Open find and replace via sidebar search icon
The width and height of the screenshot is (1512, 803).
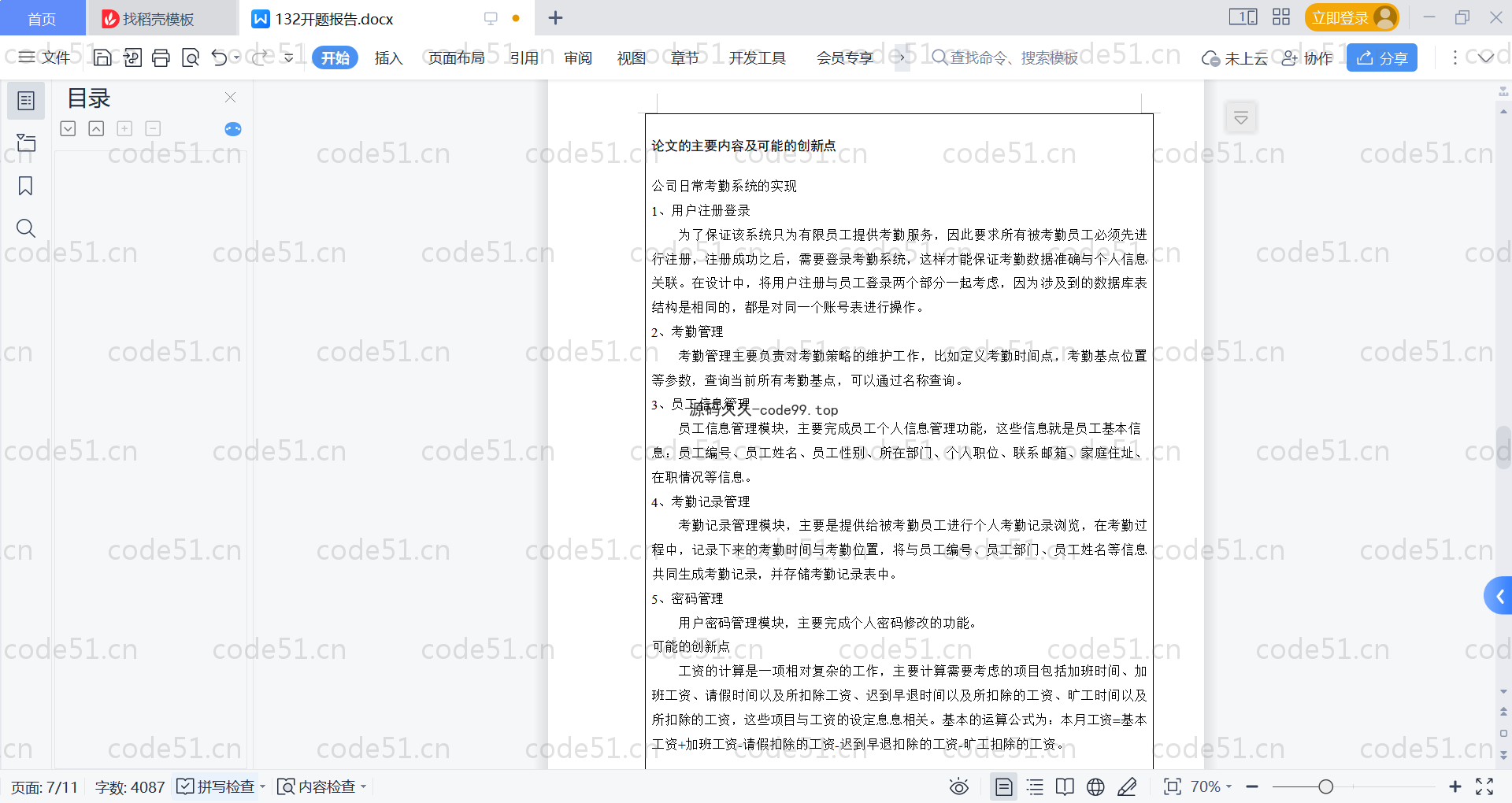point(26,228)
